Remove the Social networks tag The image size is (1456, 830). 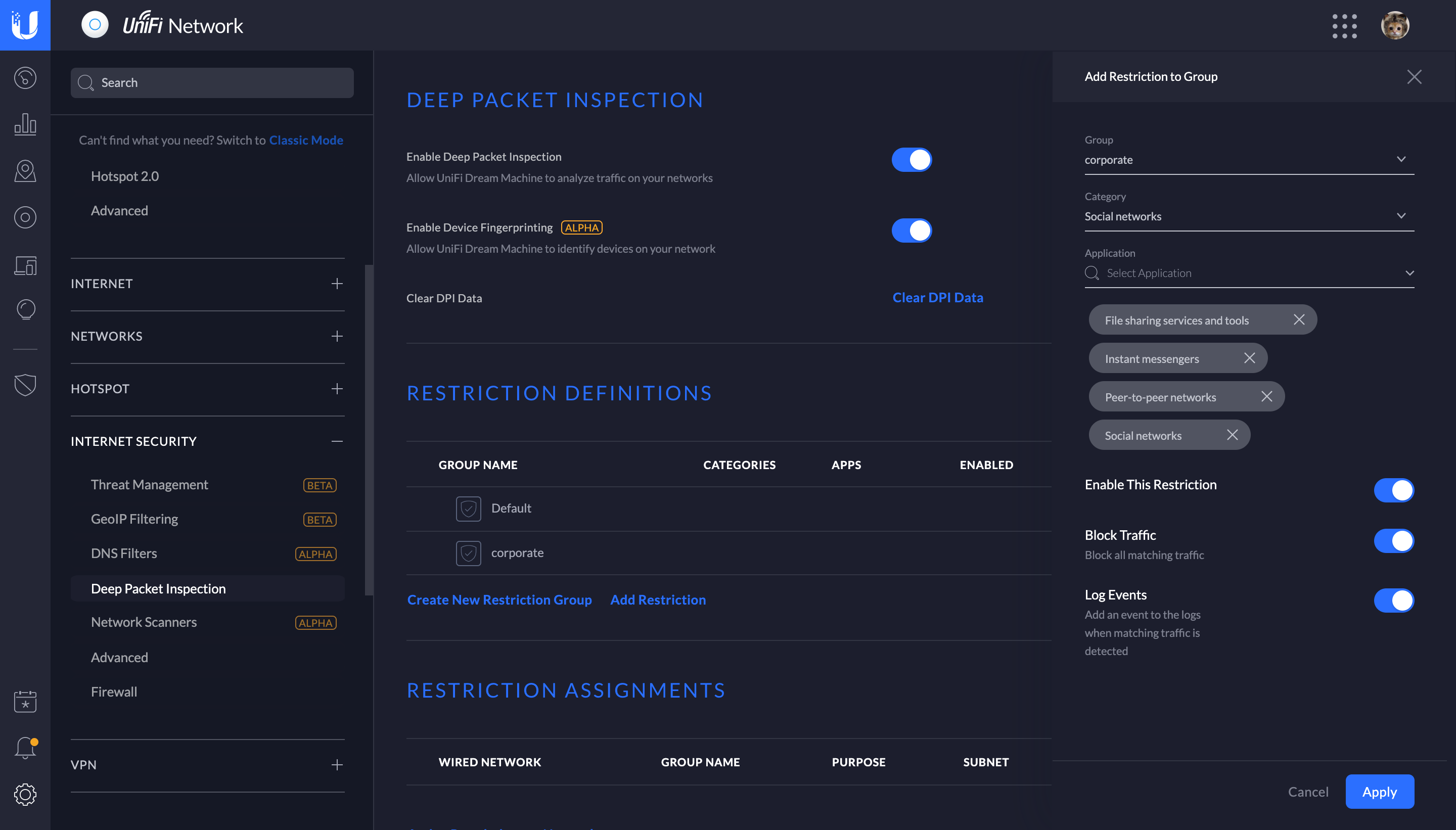point(1232,435)
